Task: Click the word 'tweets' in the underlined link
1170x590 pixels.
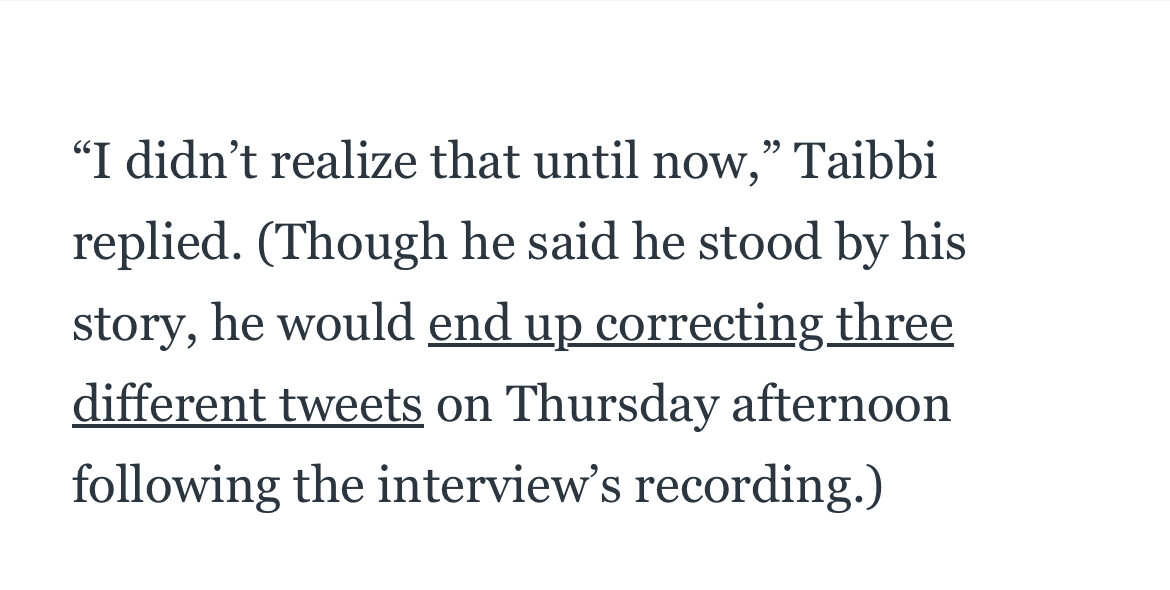Action: tap(351, 405)
